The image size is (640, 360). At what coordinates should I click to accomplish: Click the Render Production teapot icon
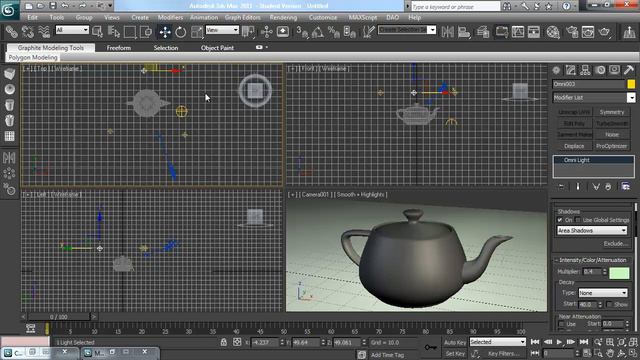pyautogui.click(x=604, y=32)
